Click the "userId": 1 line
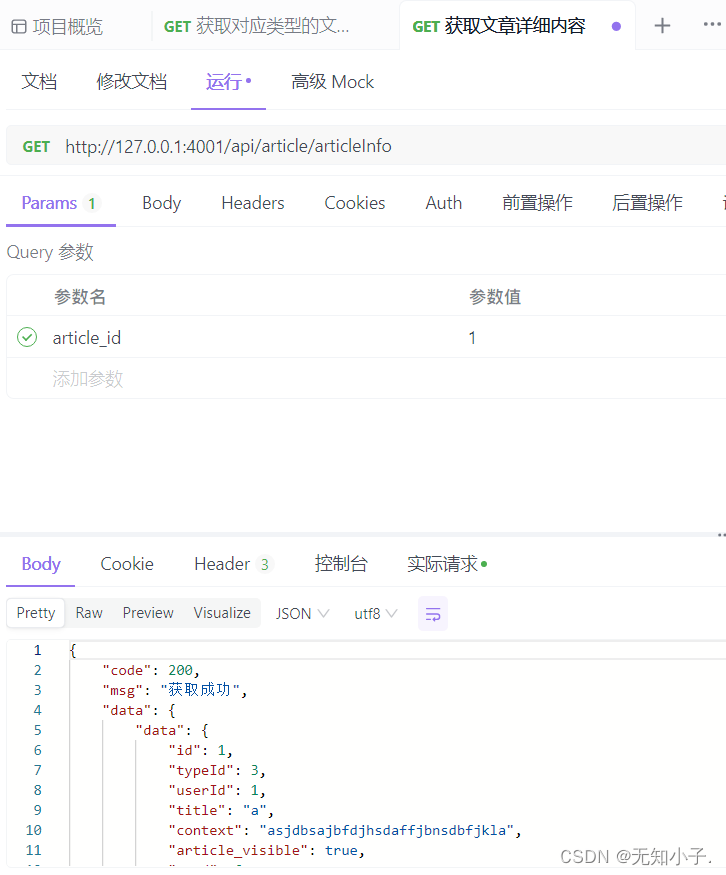Screen dimensions: 726x875 pyautogui.click(x=217, y=790)
